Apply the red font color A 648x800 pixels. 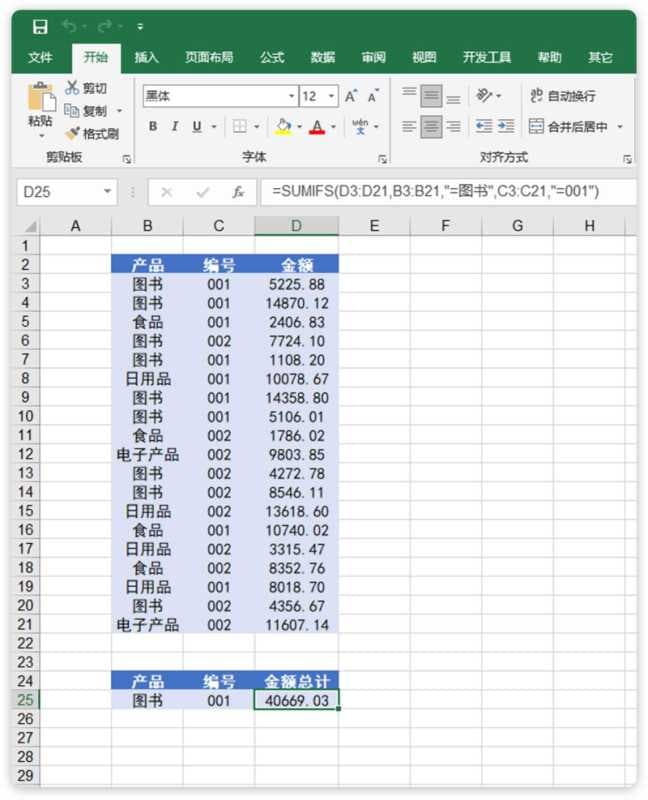[317, 126]
